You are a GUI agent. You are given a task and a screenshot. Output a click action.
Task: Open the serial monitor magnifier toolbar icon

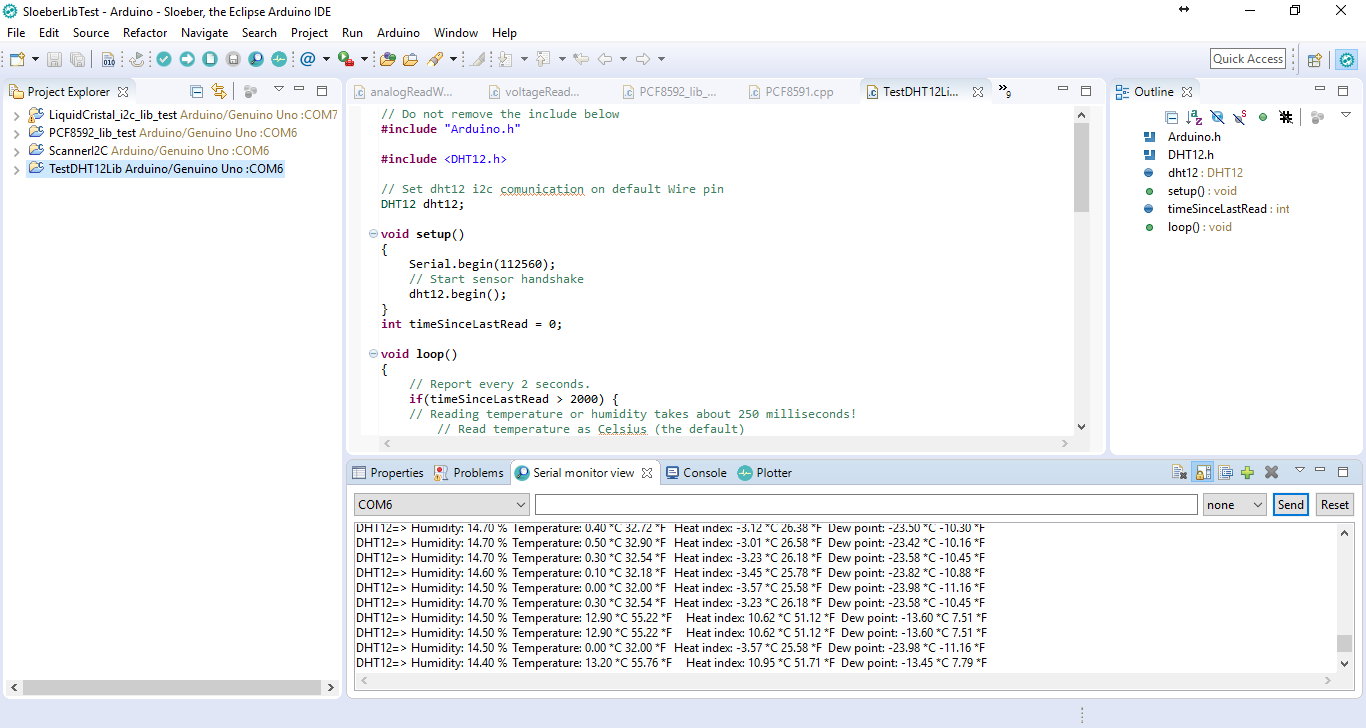click(x=256, y=59)
